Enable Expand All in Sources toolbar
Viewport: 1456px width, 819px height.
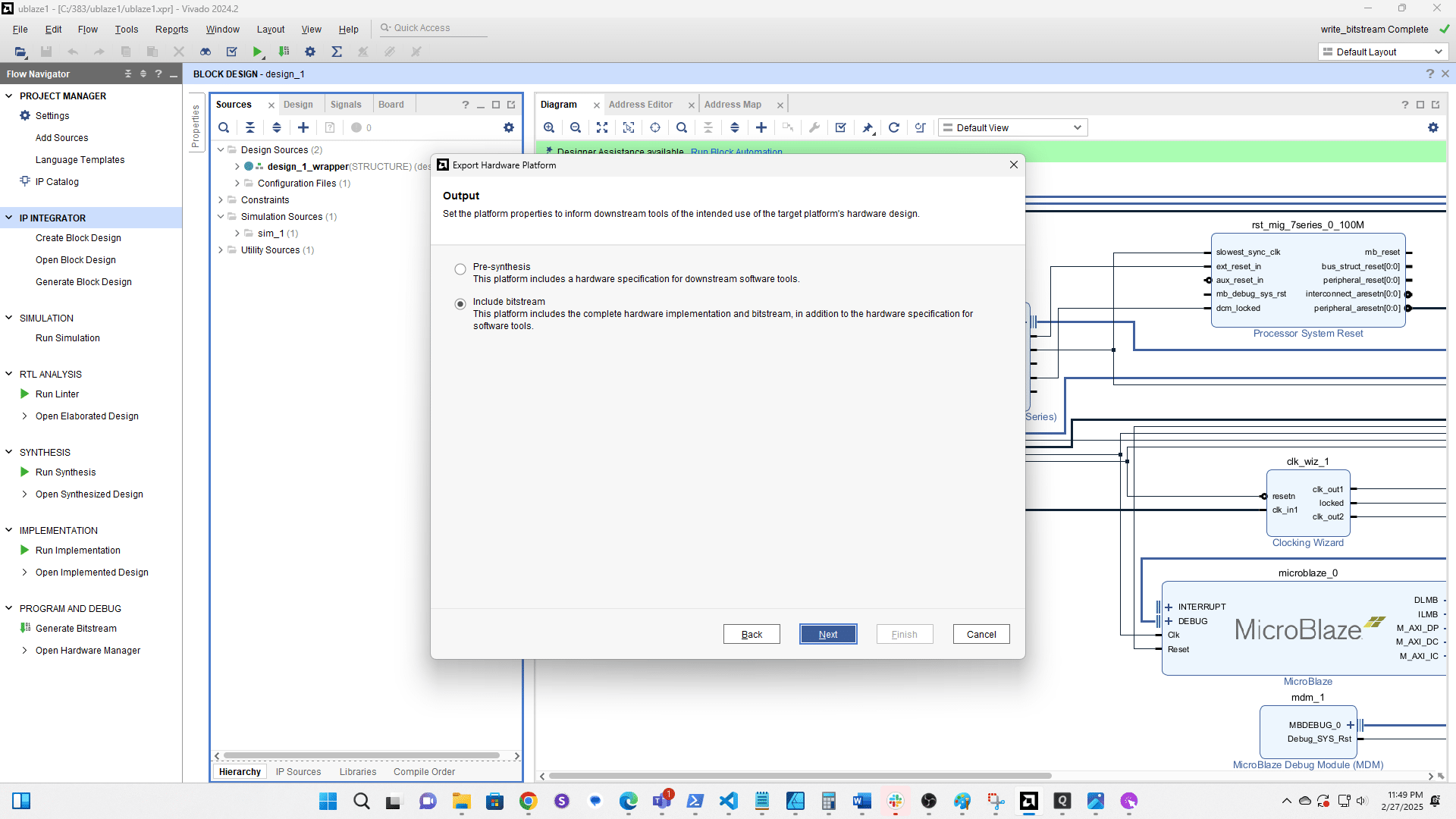(x=276, y=127)
